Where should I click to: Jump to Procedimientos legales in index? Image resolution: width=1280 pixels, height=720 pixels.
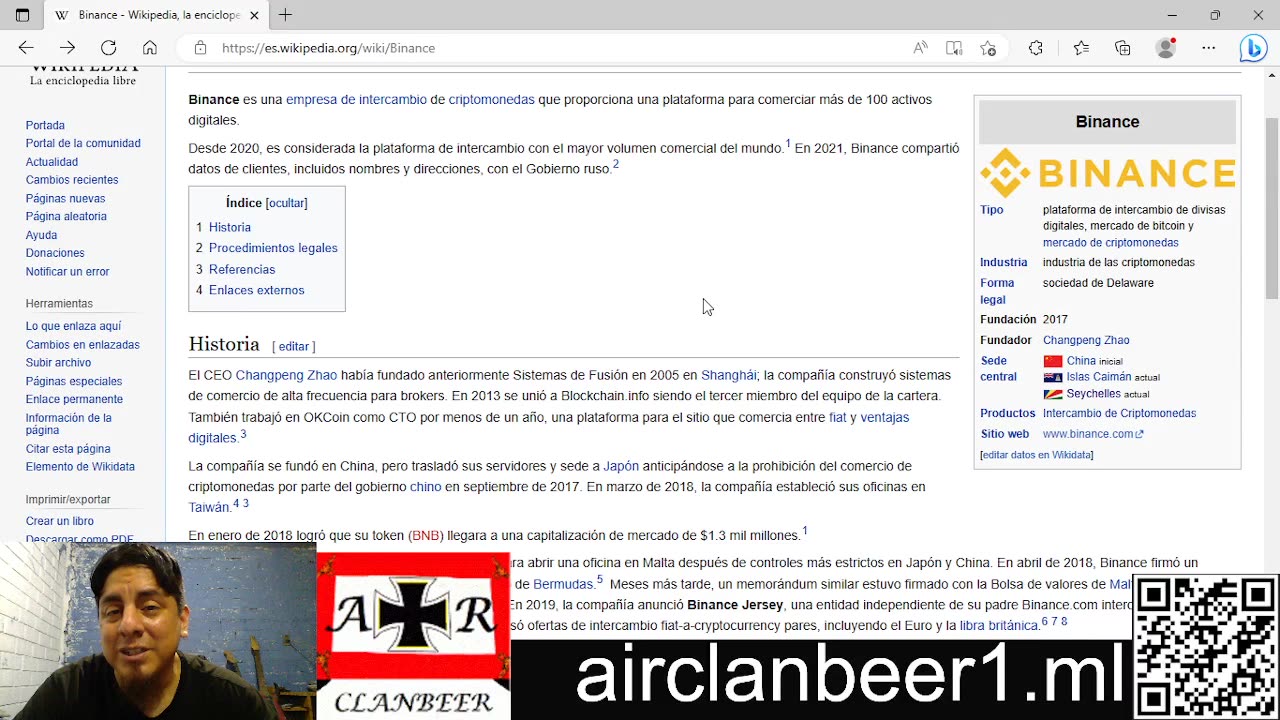[x=273, y=248]
